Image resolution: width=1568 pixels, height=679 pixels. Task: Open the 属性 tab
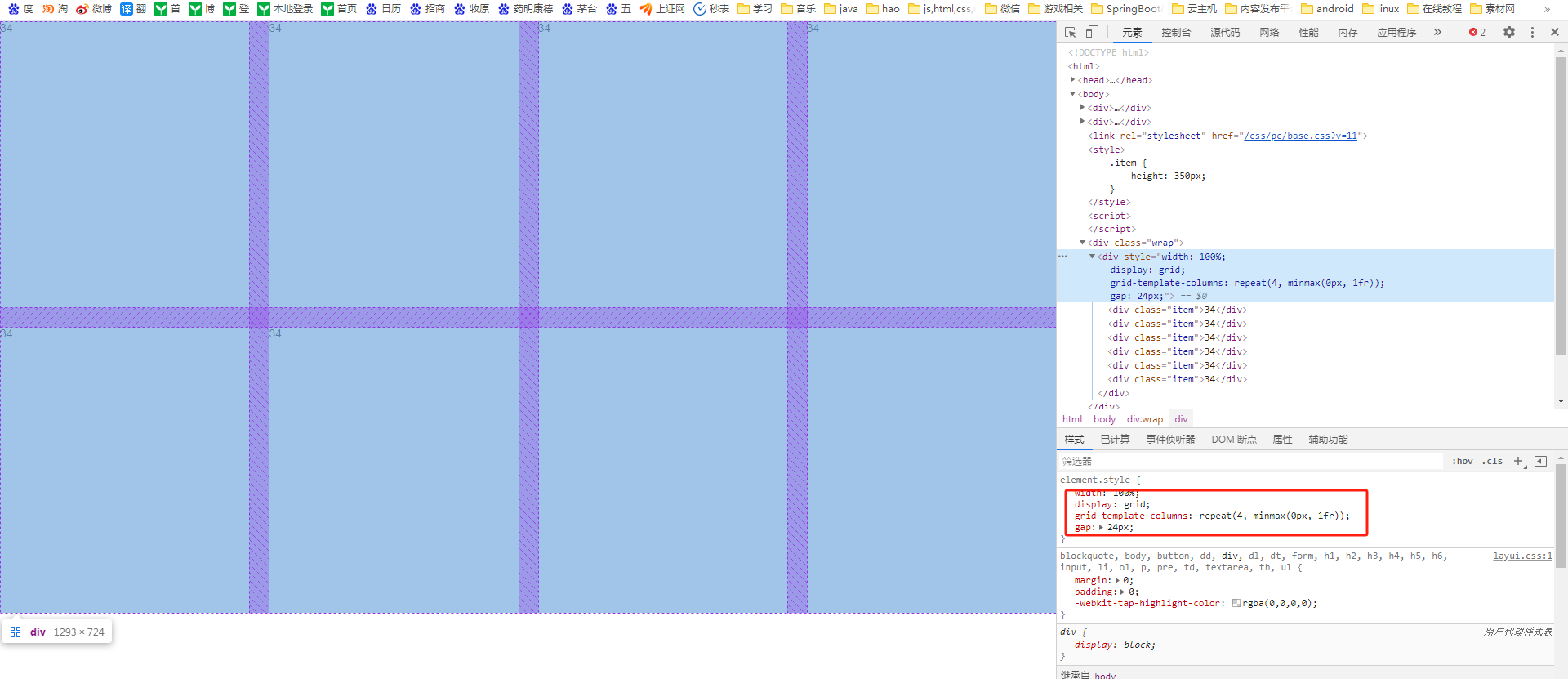pos(1282,439)
